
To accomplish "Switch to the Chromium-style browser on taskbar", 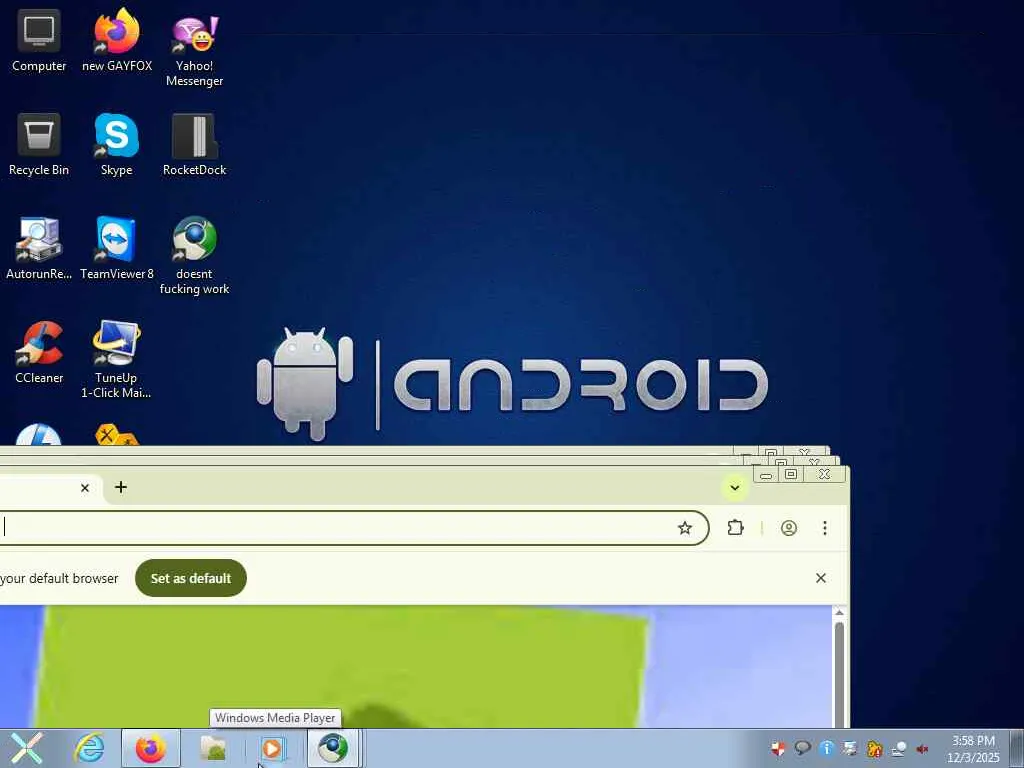I will click(x=333, y=748).
